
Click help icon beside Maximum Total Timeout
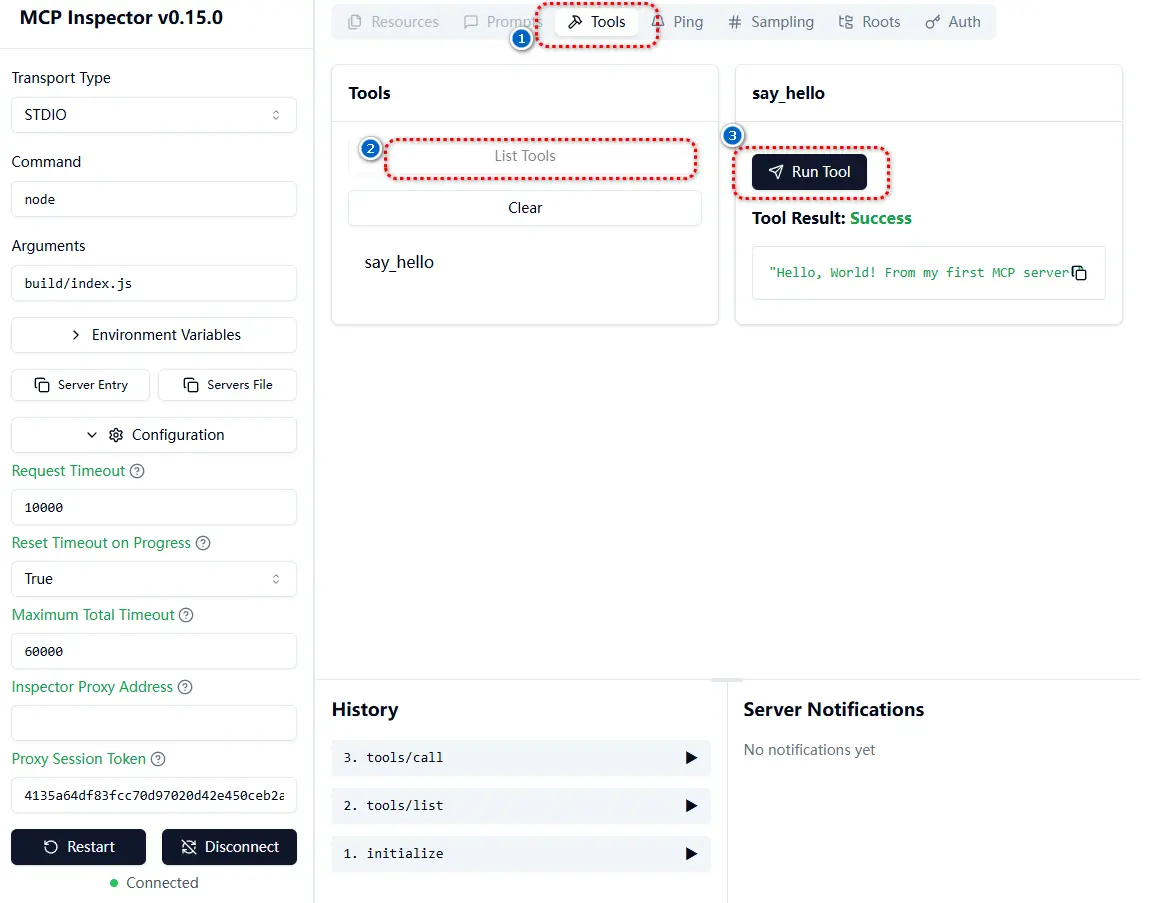point(187,615)
